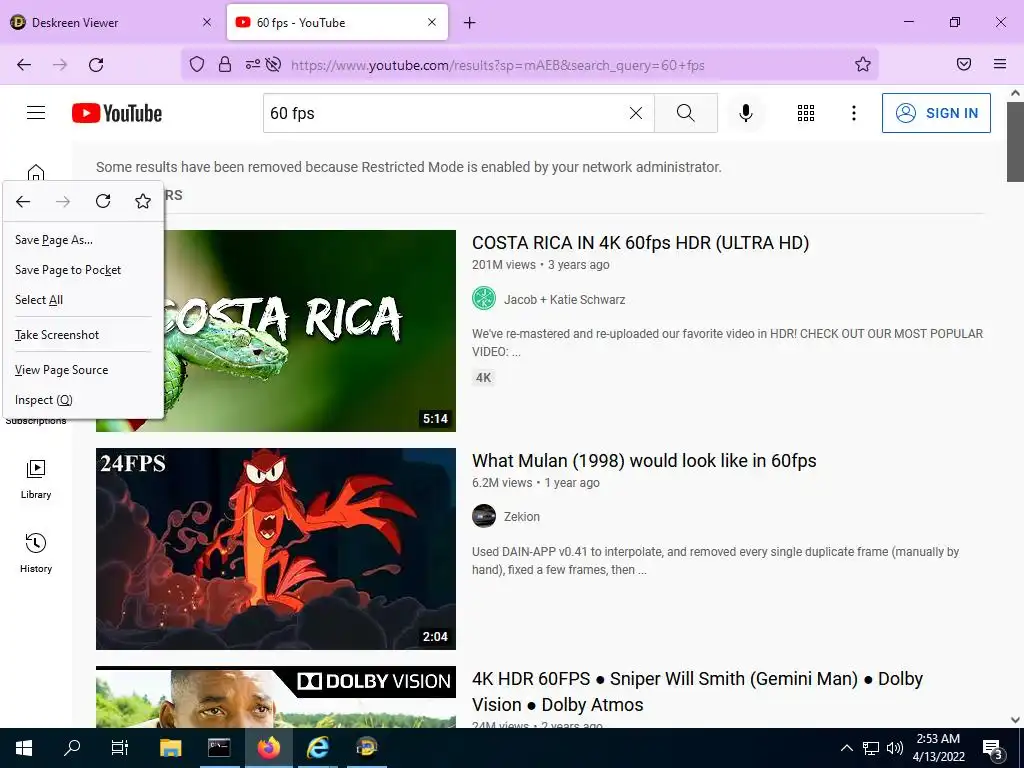Choose 'Inspect (Q)' menu entry
The width and height of the screenshot is (1024, 768).
83,400
